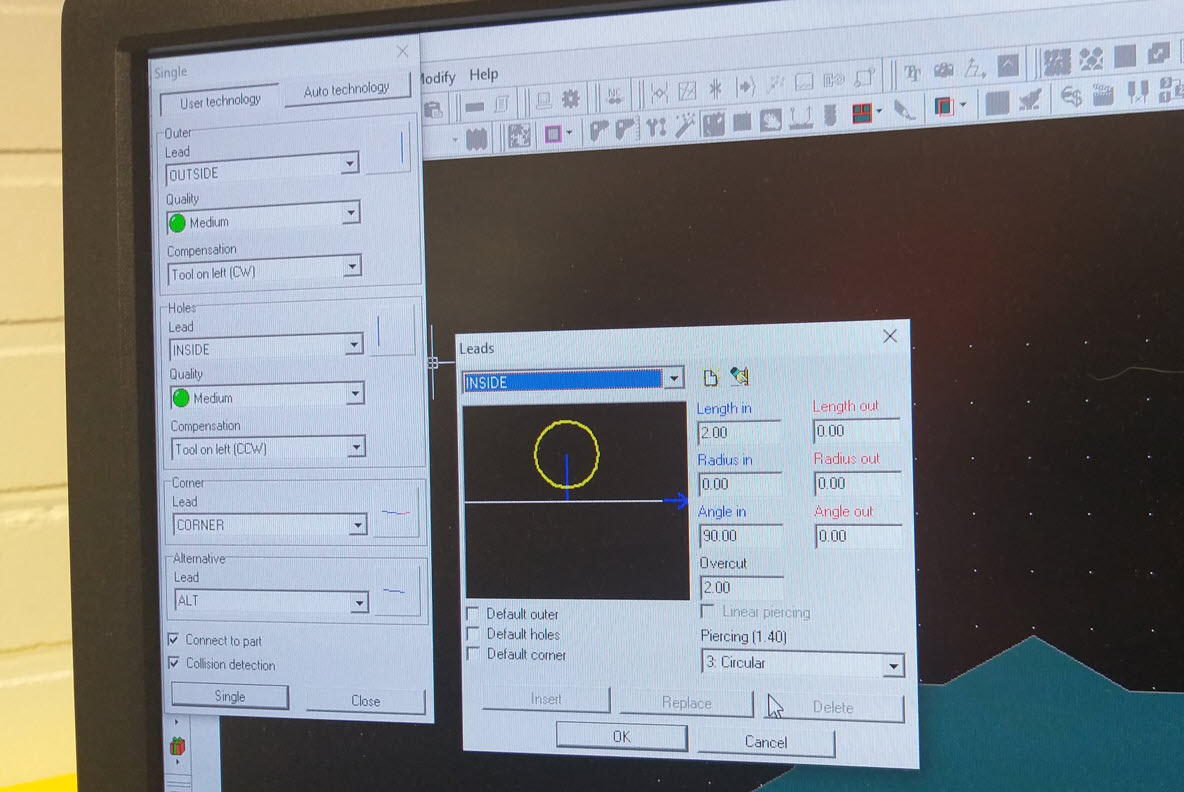Click the hatched square toolbar icon
This screenshot has height=792, width=1184.
pos(687,91)
